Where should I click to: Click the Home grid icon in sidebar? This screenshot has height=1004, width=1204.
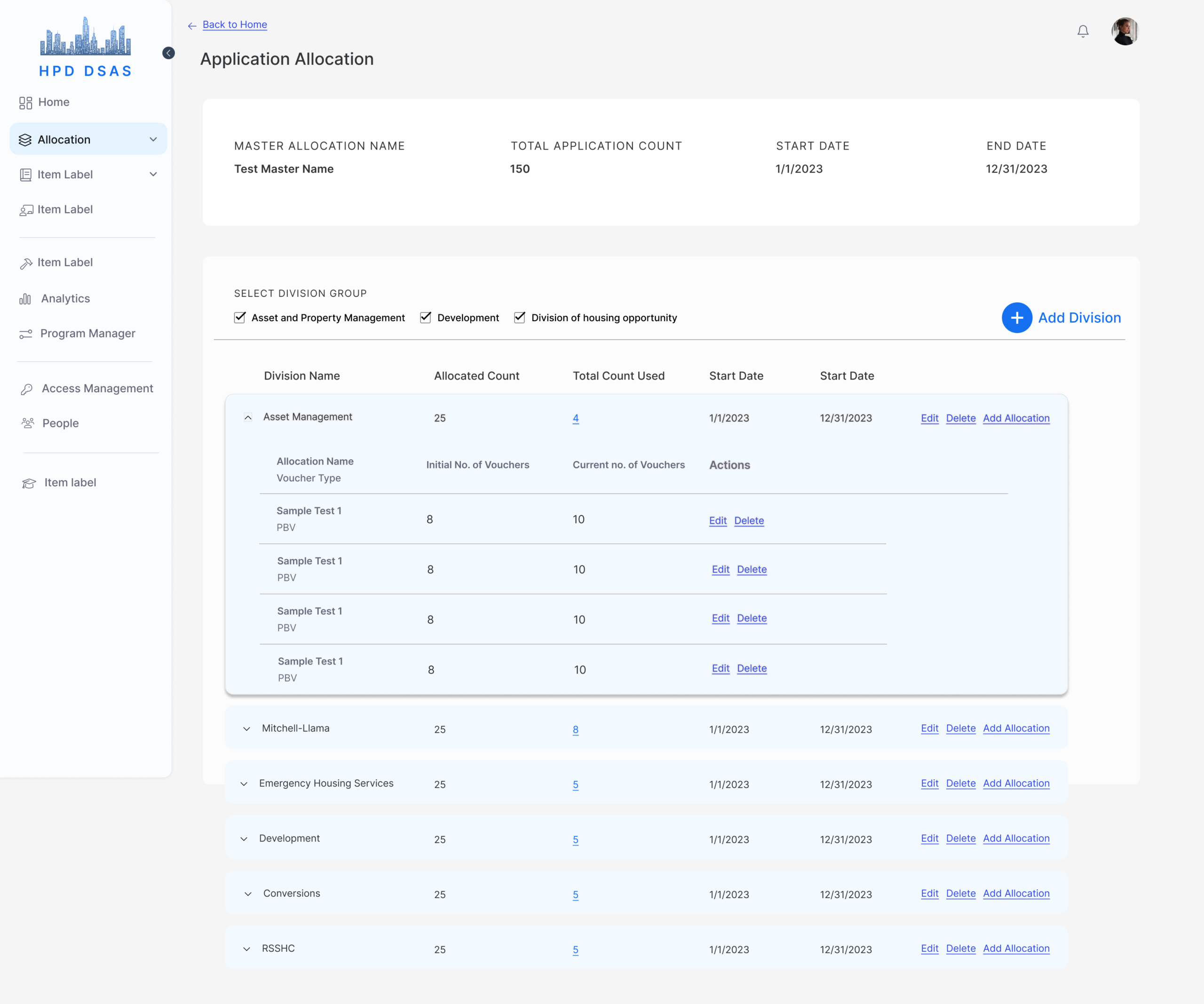click(25, 103)
